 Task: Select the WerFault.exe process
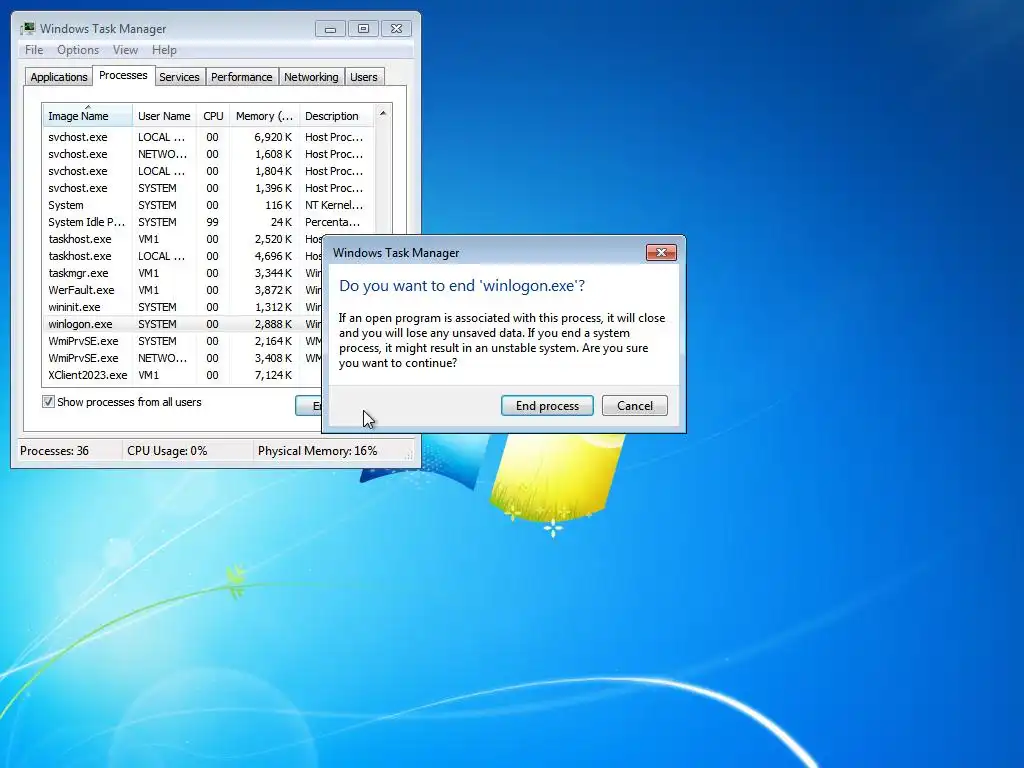[183, 290]
